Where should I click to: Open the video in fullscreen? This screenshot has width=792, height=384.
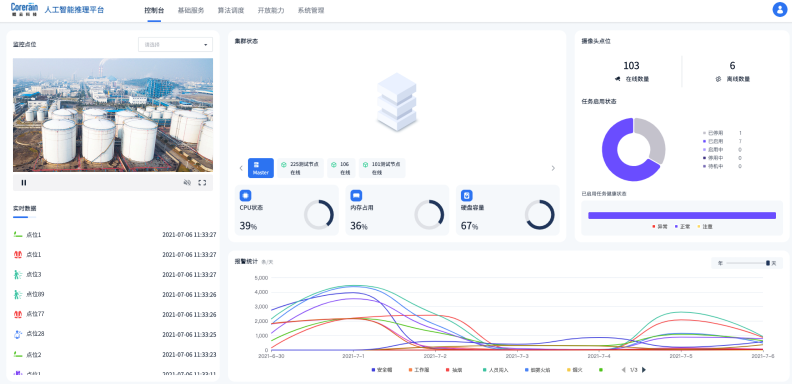[202, 183]
